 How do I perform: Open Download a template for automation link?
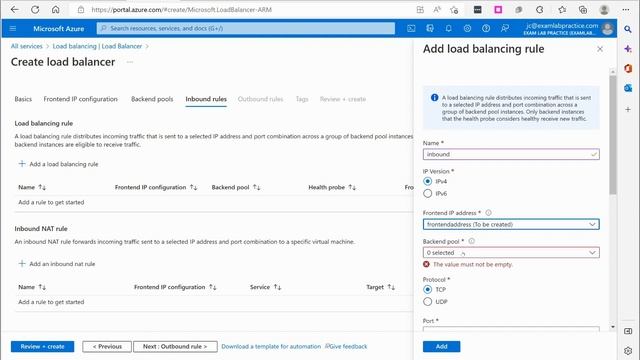click(x=271, y=347)
